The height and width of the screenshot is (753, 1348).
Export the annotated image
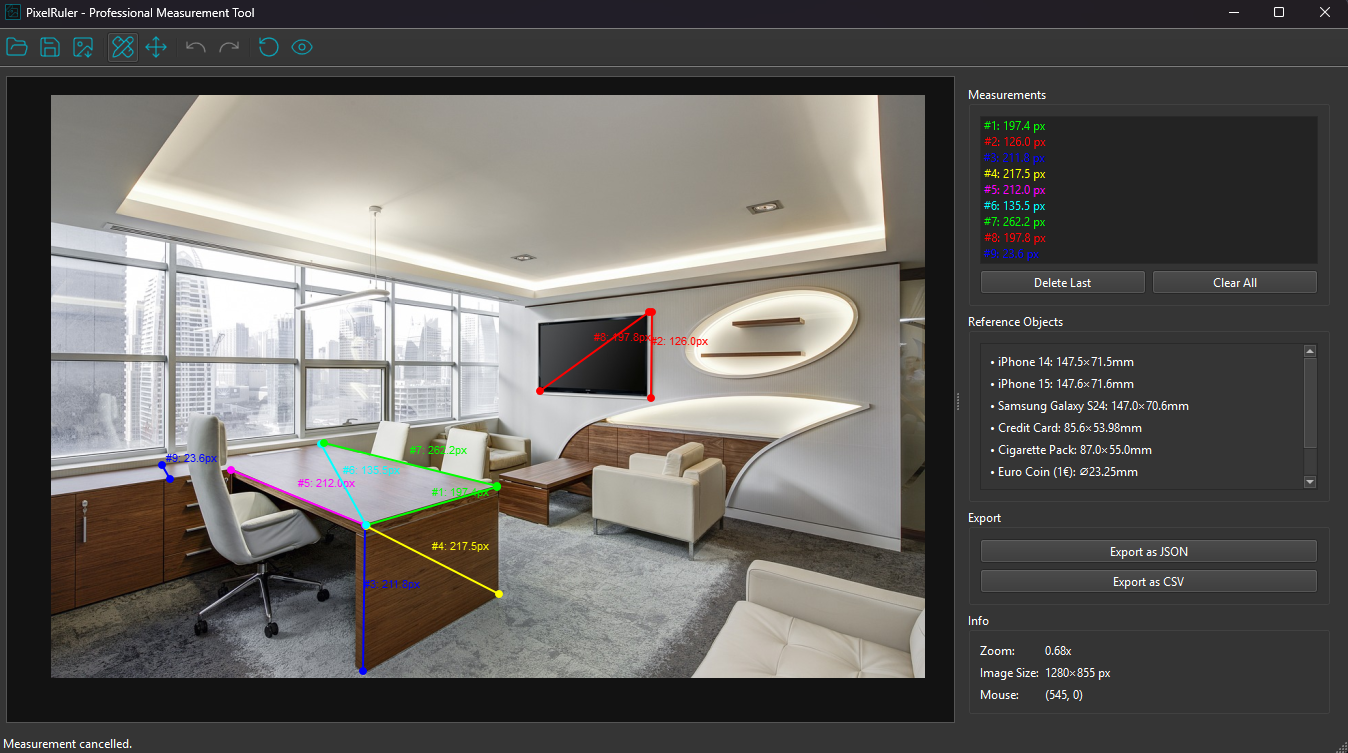[83, 46]
